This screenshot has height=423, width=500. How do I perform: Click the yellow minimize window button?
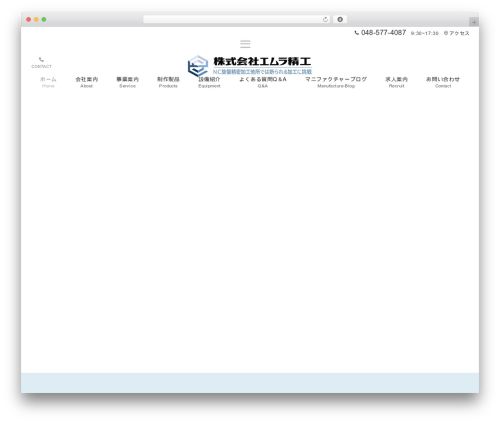pos(36,20)
